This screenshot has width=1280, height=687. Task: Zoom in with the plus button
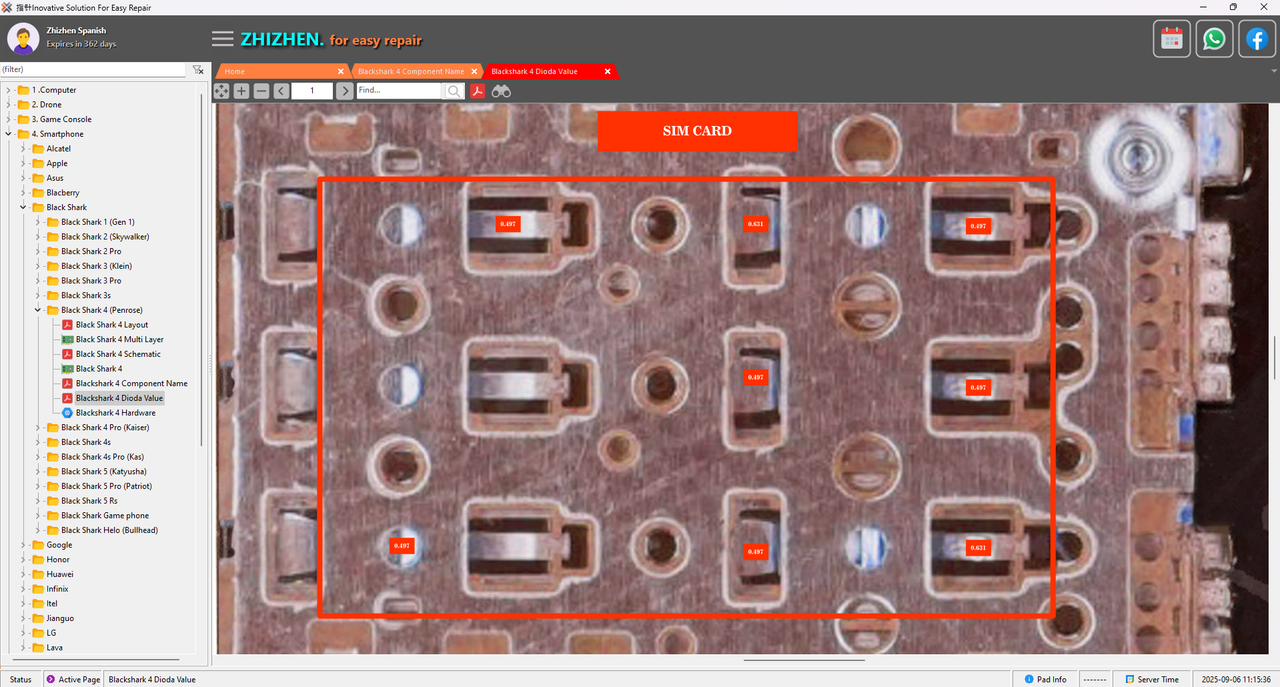[242, 91]
